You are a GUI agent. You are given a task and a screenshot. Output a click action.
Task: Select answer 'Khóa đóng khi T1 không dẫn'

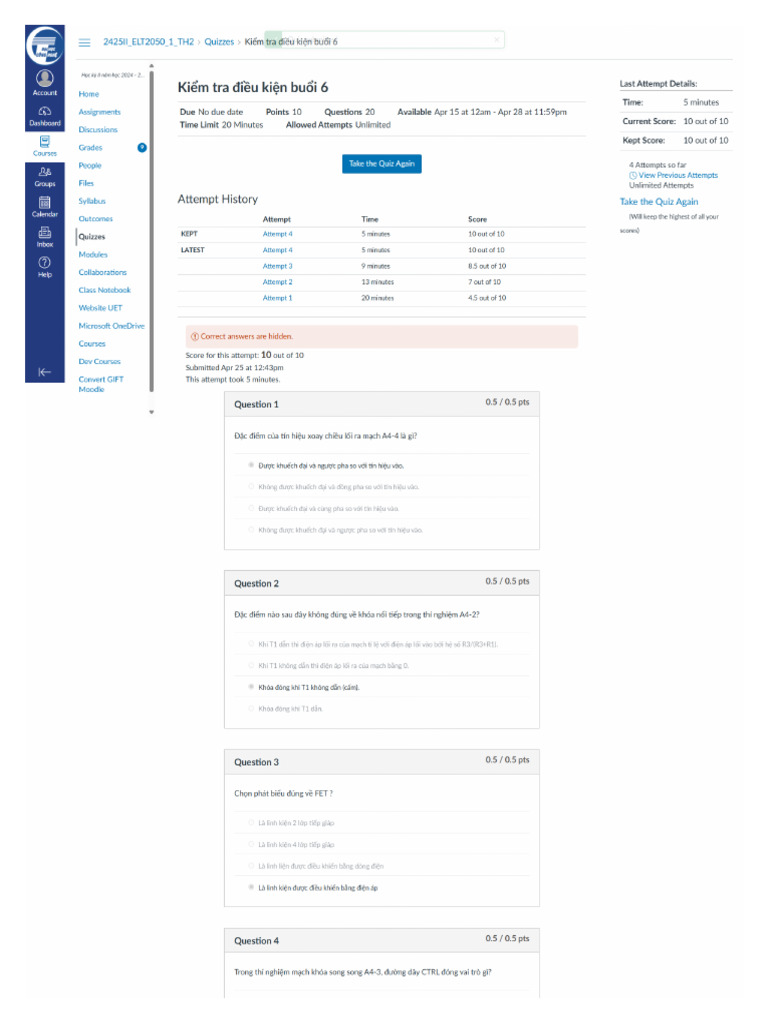[251, 687]
